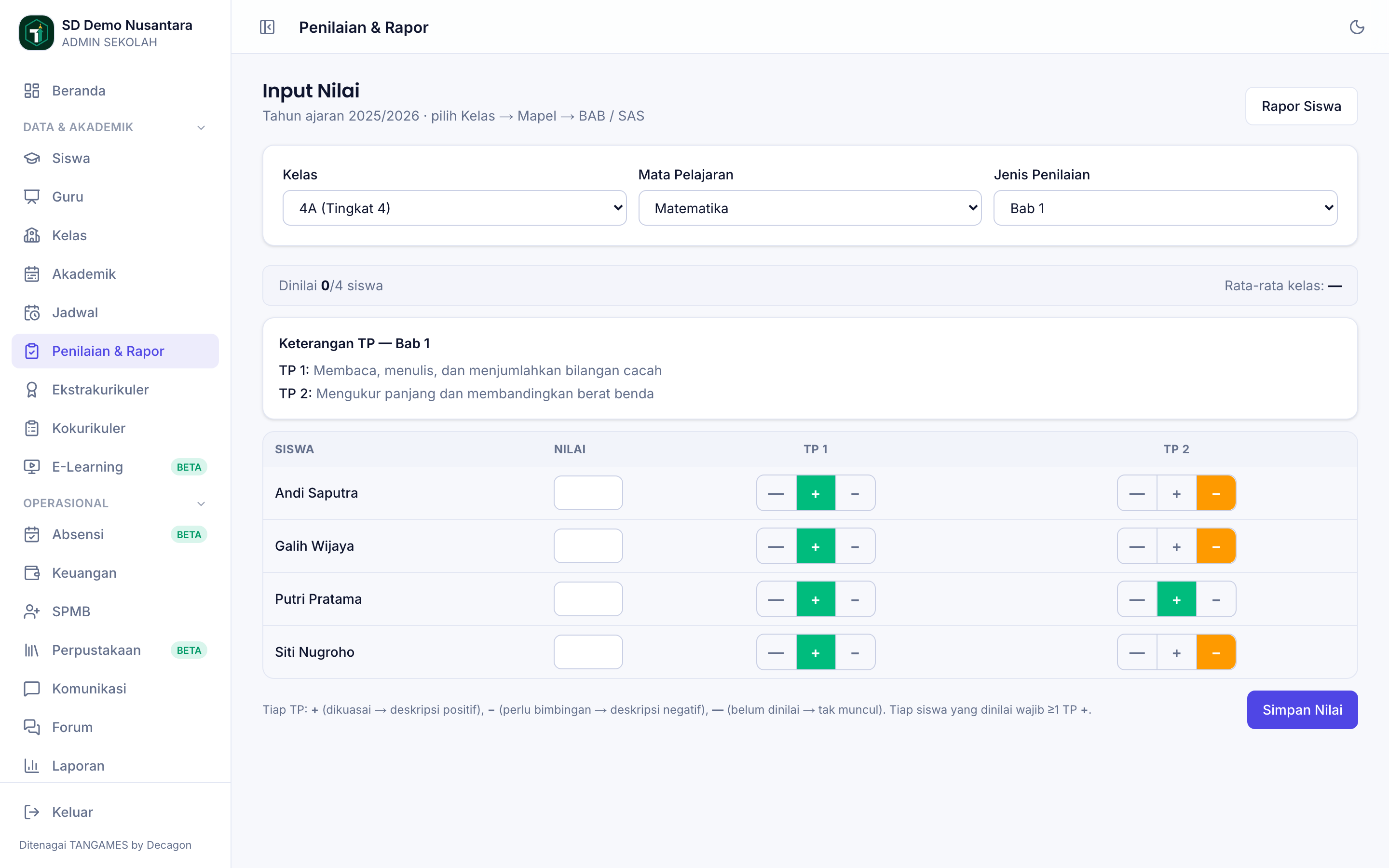Click Siti Nugroho's Nilai input field

point(588,652)
